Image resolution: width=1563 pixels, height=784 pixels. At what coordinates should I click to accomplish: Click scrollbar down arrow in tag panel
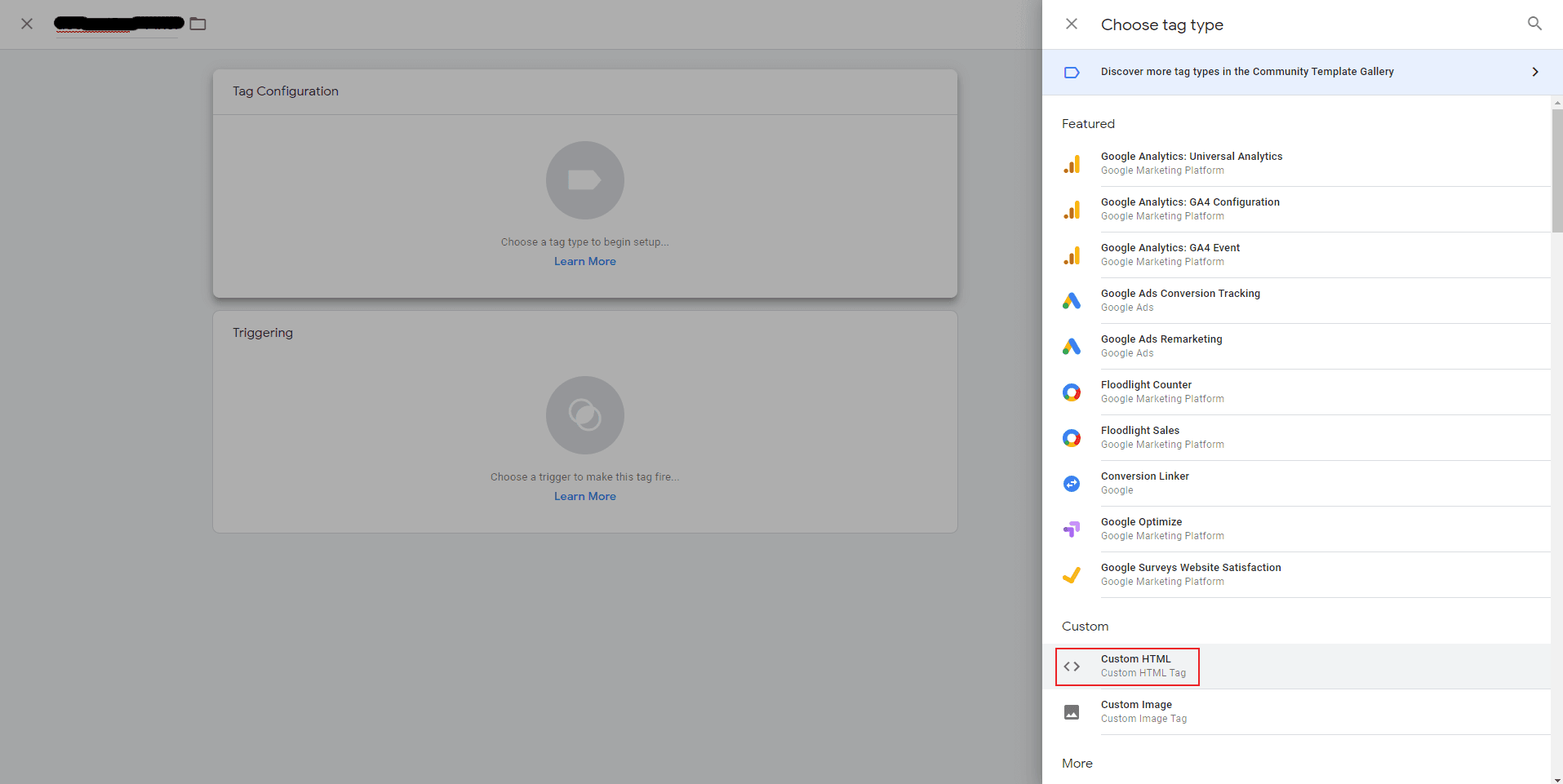[1557, 779]
